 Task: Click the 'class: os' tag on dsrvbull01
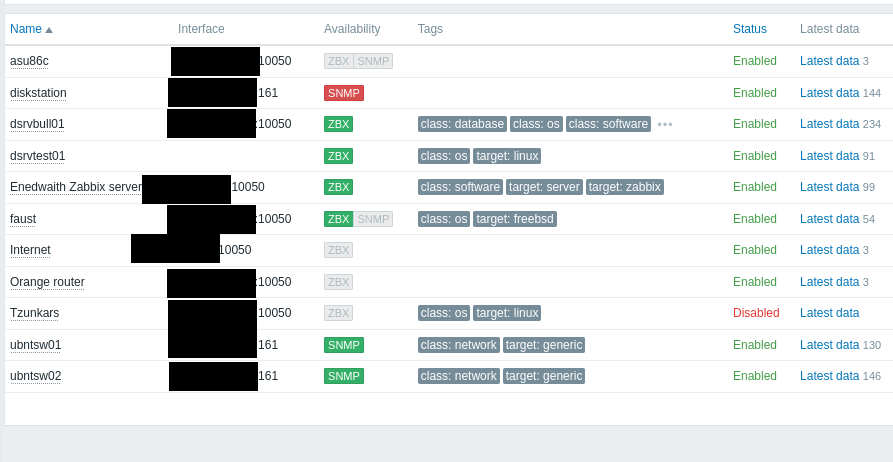coord(536,124)
